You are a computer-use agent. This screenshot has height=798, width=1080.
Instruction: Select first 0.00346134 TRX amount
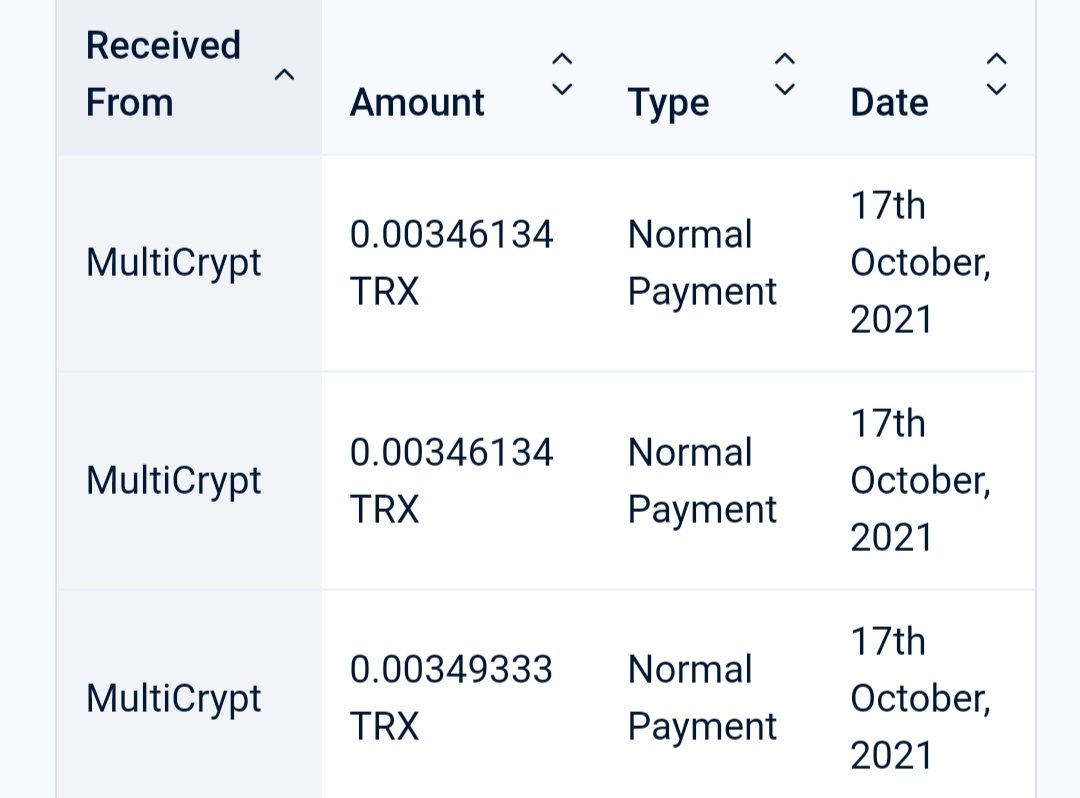coord(451,262)
